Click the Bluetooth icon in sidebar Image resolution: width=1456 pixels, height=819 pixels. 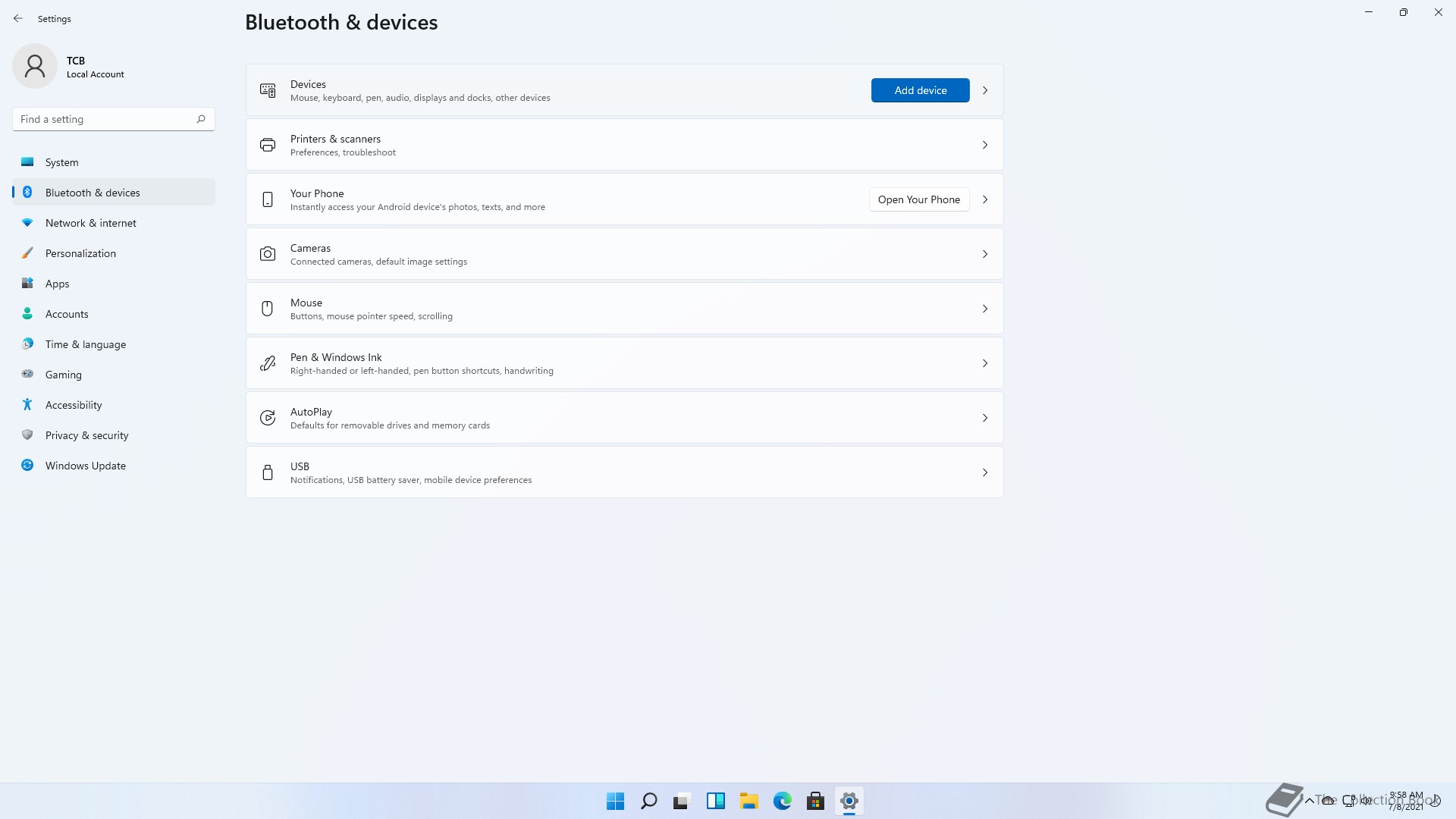tap(27, 192)
